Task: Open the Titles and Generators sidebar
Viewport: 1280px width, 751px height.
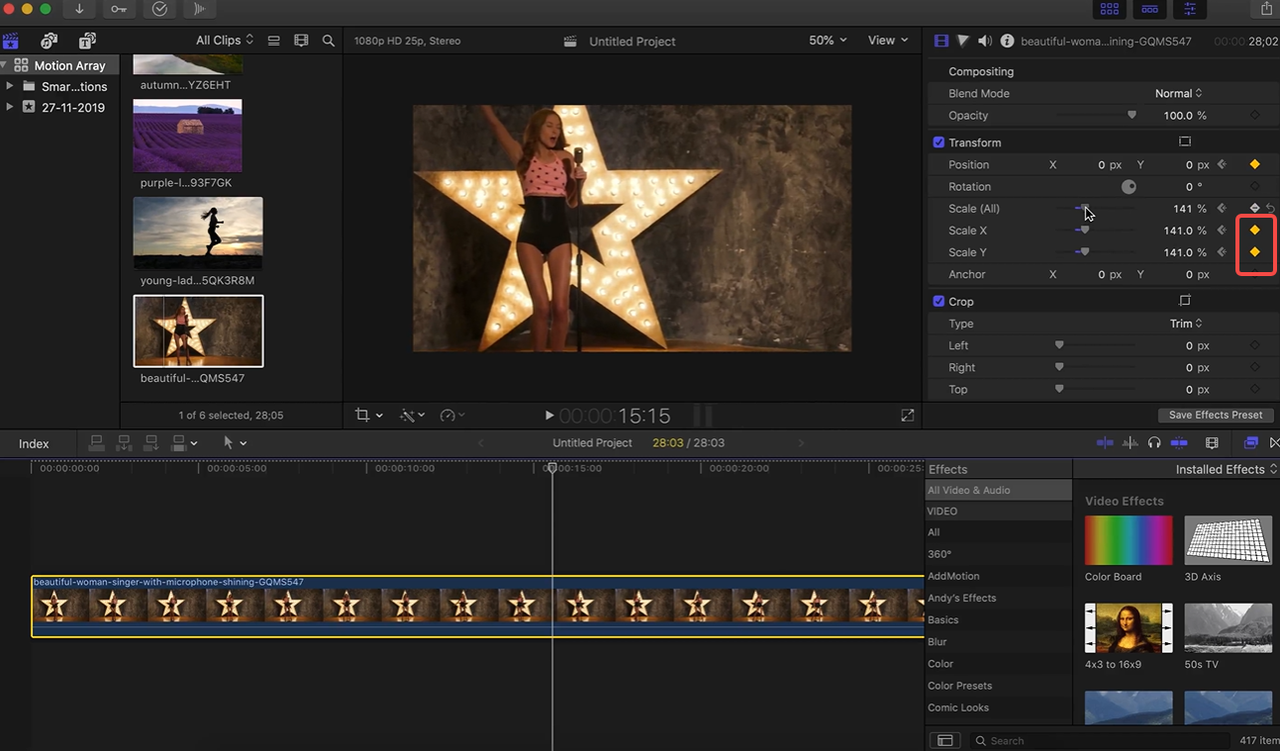Action: coord(87,41)
